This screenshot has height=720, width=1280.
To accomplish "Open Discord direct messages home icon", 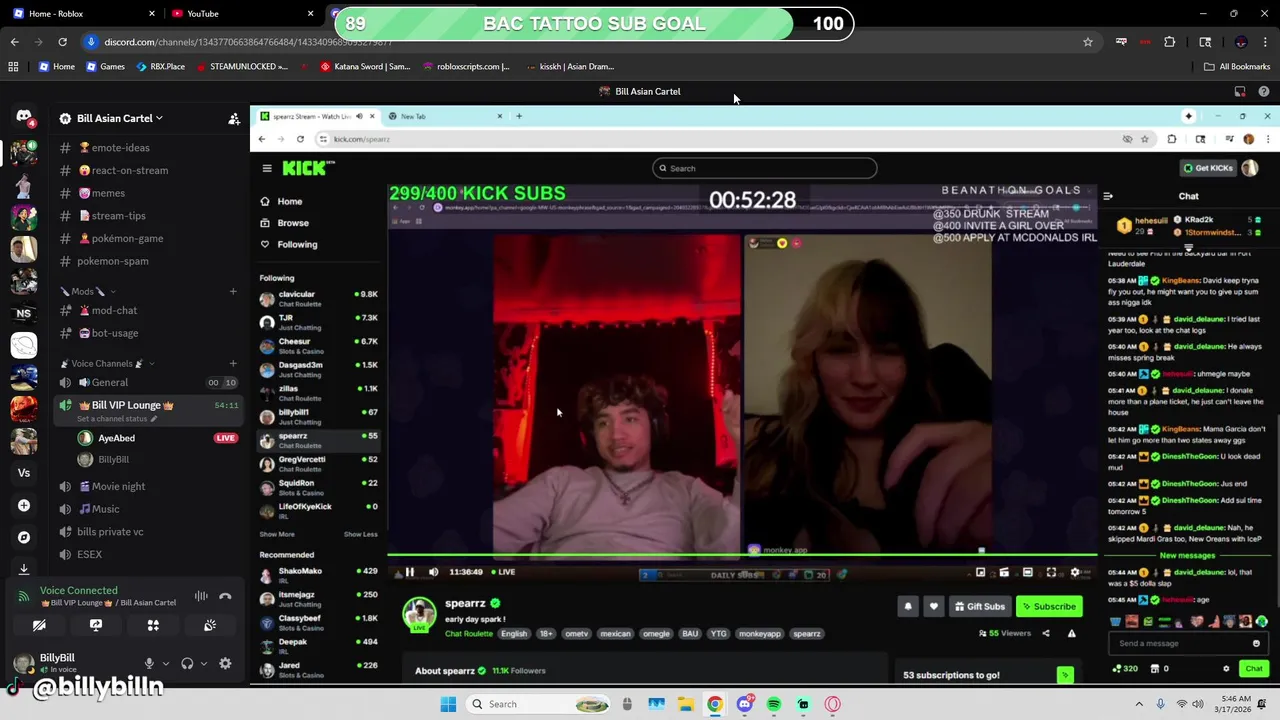I will [x=24, y=117].
